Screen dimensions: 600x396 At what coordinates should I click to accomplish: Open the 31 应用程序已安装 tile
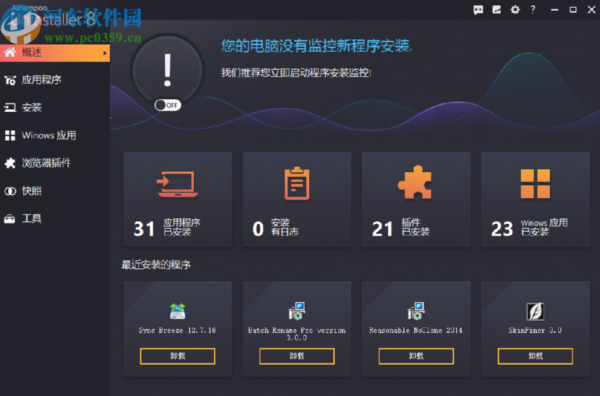pyautogui.click(x=178, y=199)
